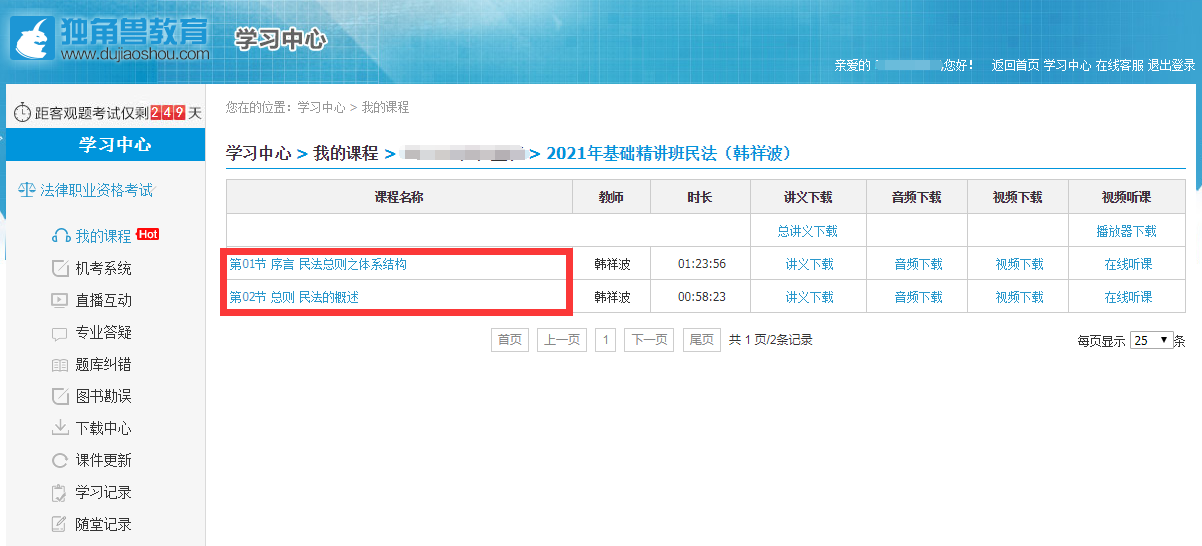Click the 课件更新 refresh icon
Image resolution: width=1202 pixels, height=546 pixels.
click(x=60, y=460)
